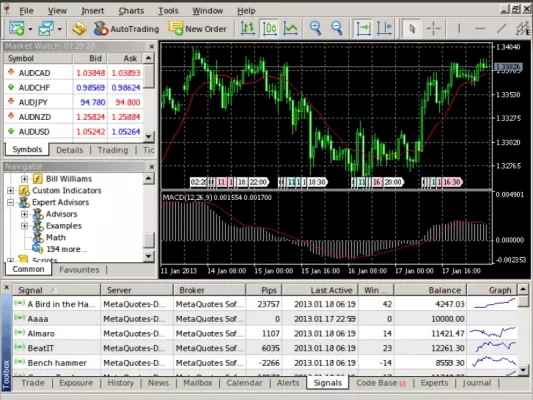The width and height of the screenshot is (533, 400).
Task: Click Signals list scrollbar down arrow
Action: coord(523,369)
